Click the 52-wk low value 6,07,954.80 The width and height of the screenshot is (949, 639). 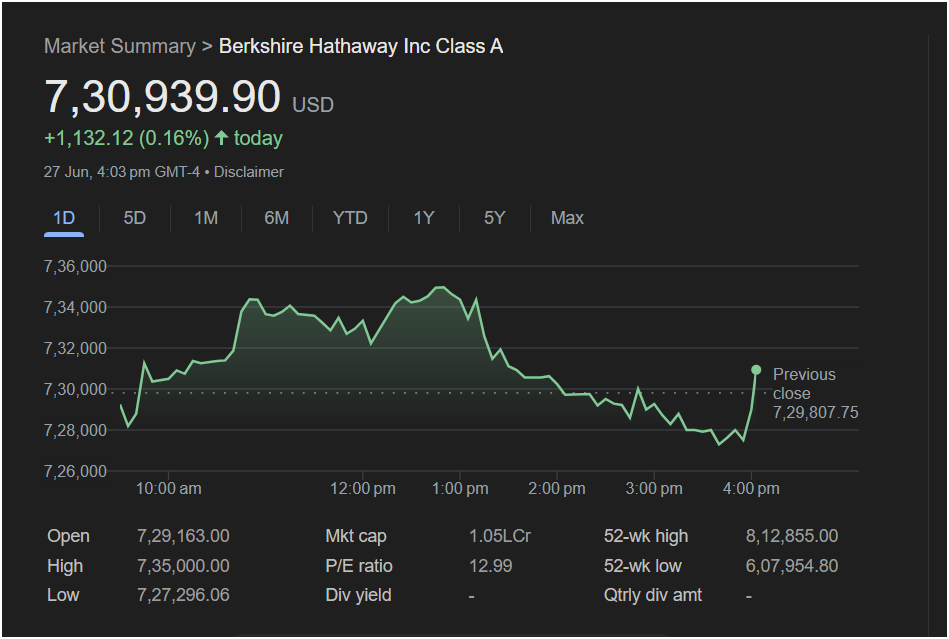pyautogui.click(x=792, y=566)
